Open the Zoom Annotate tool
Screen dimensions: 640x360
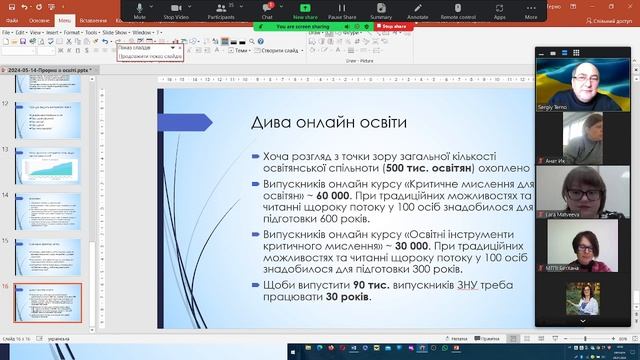point(418,11)
